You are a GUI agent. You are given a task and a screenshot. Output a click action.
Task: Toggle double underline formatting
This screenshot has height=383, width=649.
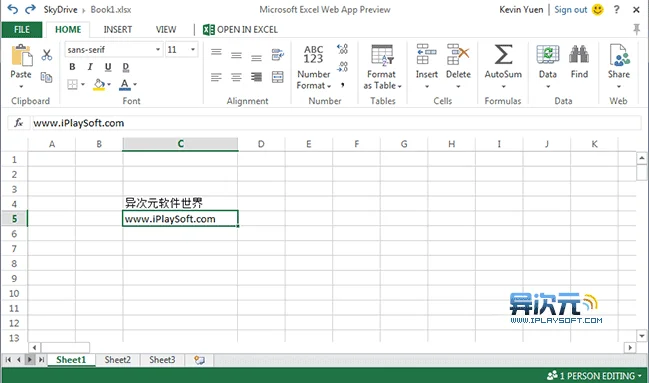coord(126,67)
